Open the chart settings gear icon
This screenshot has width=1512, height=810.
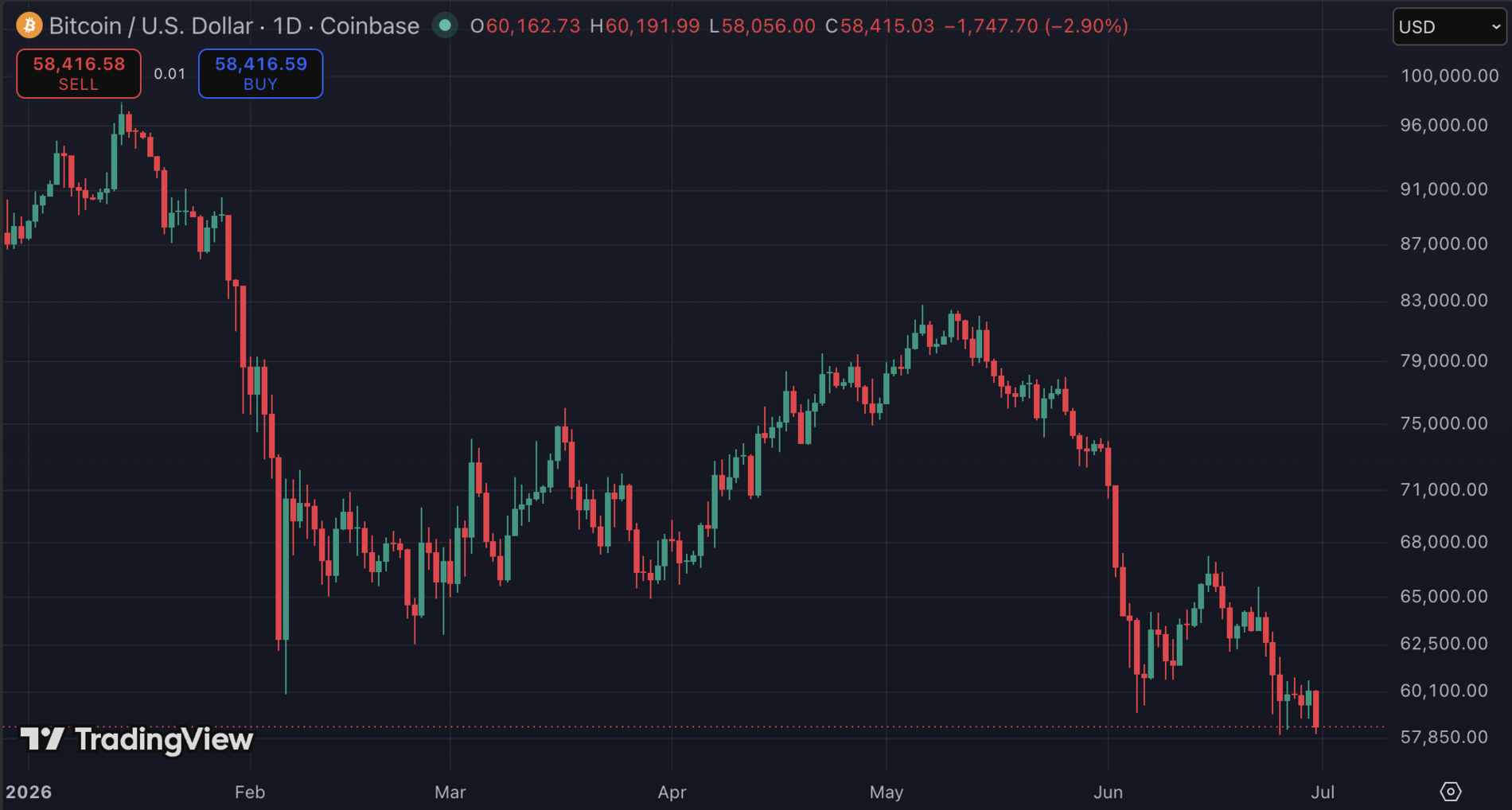coord(1450,792)
